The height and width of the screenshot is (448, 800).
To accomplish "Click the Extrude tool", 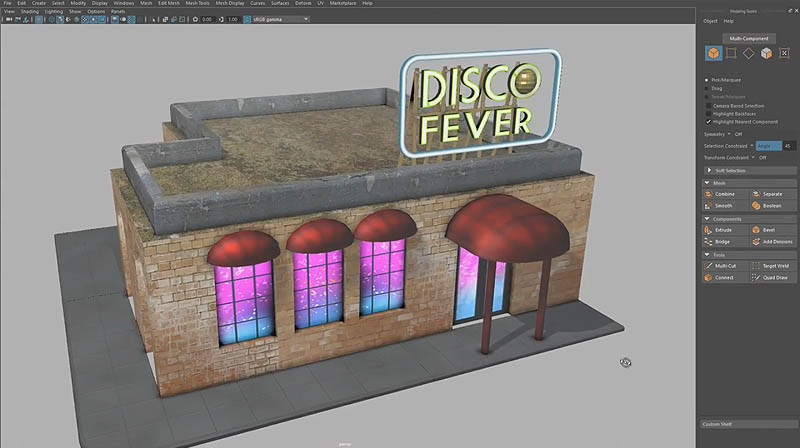I will [x=723, y=230].
